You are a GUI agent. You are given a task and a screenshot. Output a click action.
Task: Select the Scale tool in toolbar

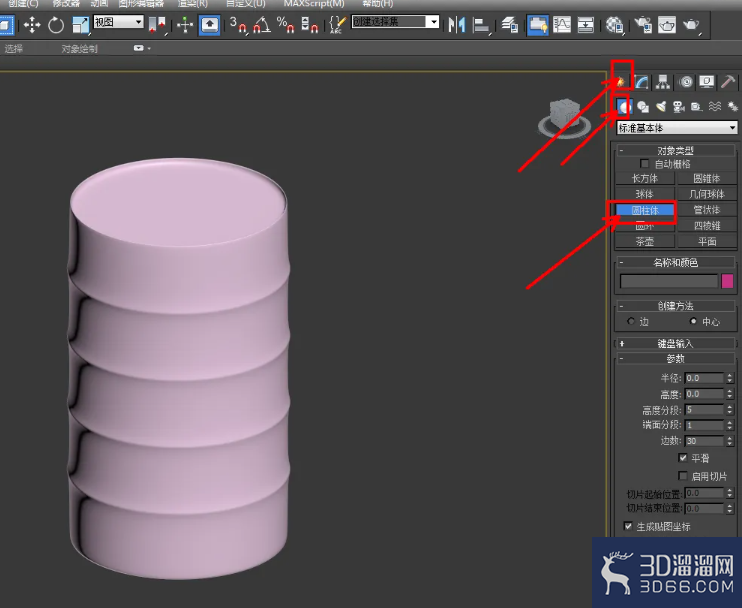point(80,25)
